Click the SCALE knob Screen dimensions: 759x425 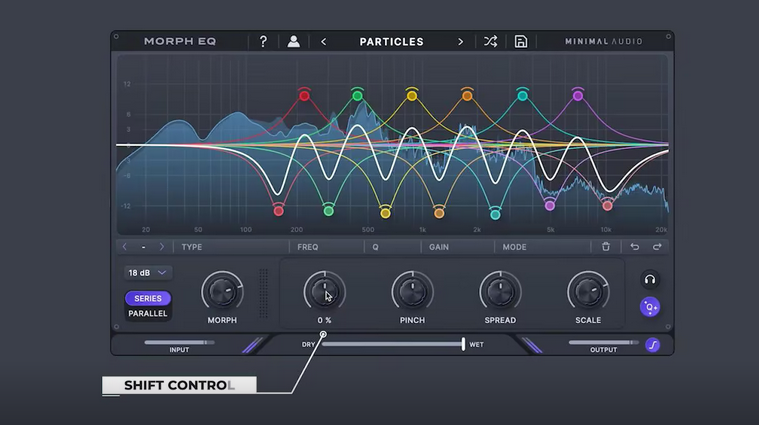(588, 292)
